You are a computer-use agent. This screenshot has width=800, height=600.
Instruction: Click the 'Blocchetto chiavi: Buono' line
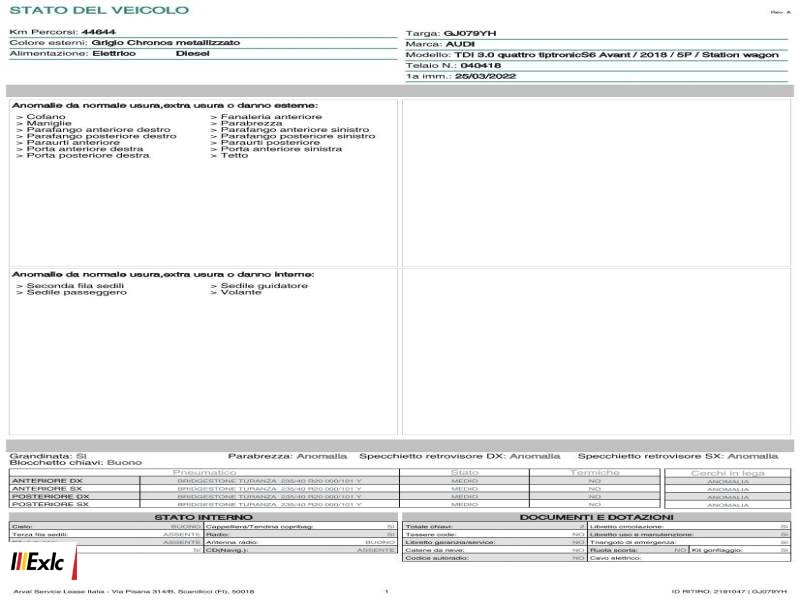(x=76, y=462)
